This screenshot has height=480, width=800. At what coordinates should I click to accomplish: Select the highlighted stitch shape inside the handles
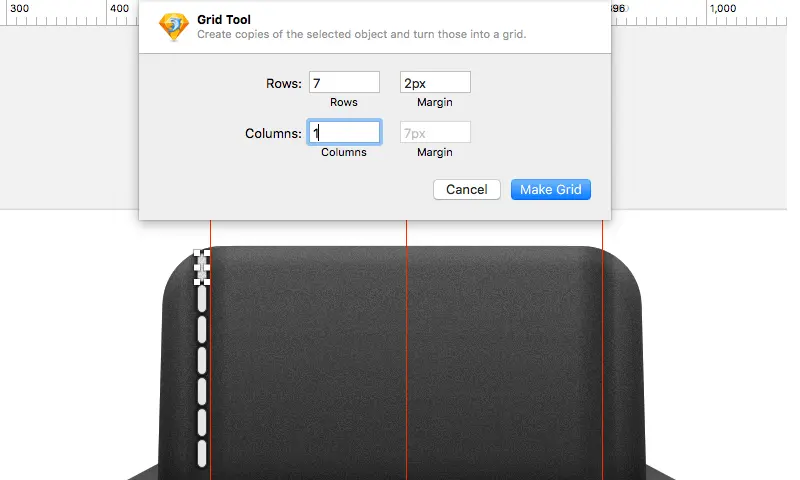click(x=202, y=267)
